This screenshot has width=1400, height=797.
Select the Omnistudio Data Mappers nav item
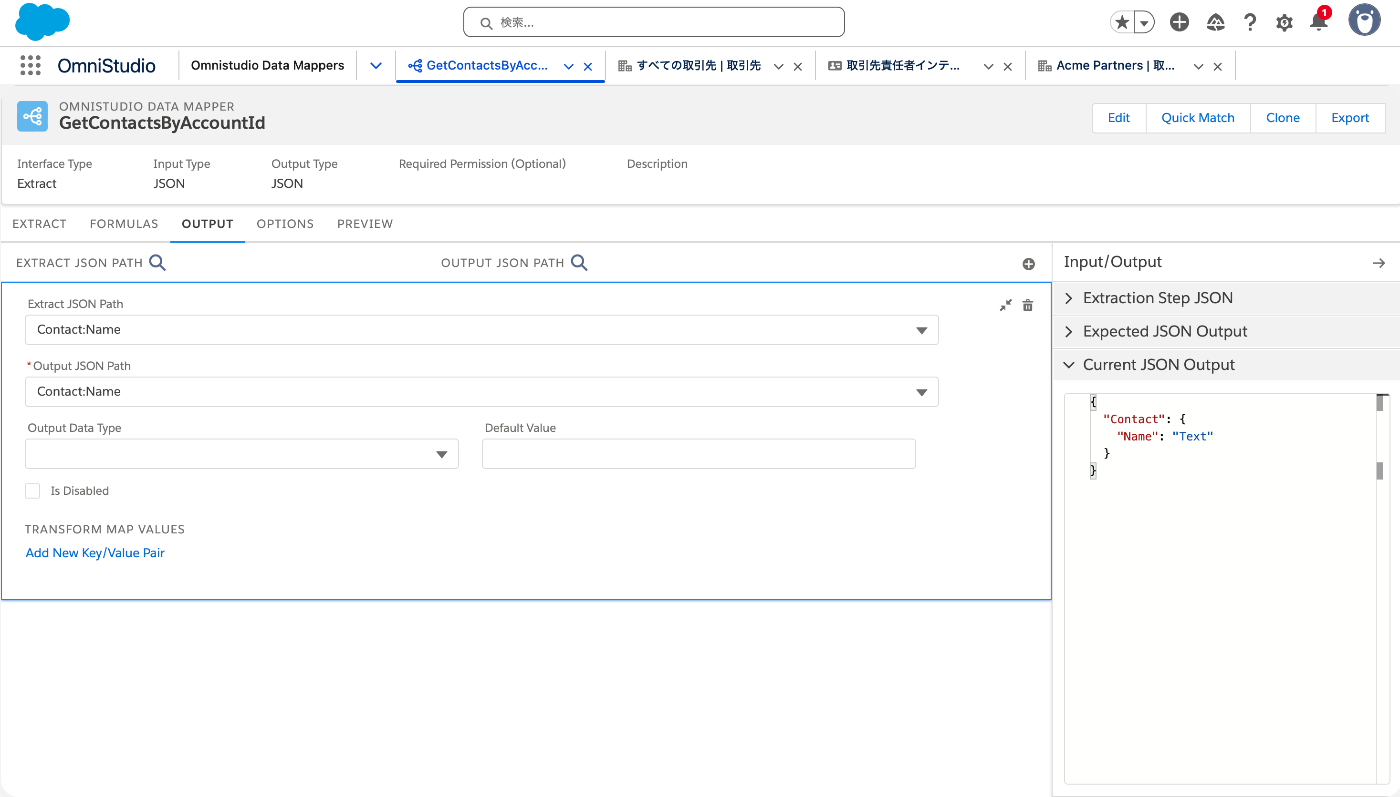tap(267, 65)
